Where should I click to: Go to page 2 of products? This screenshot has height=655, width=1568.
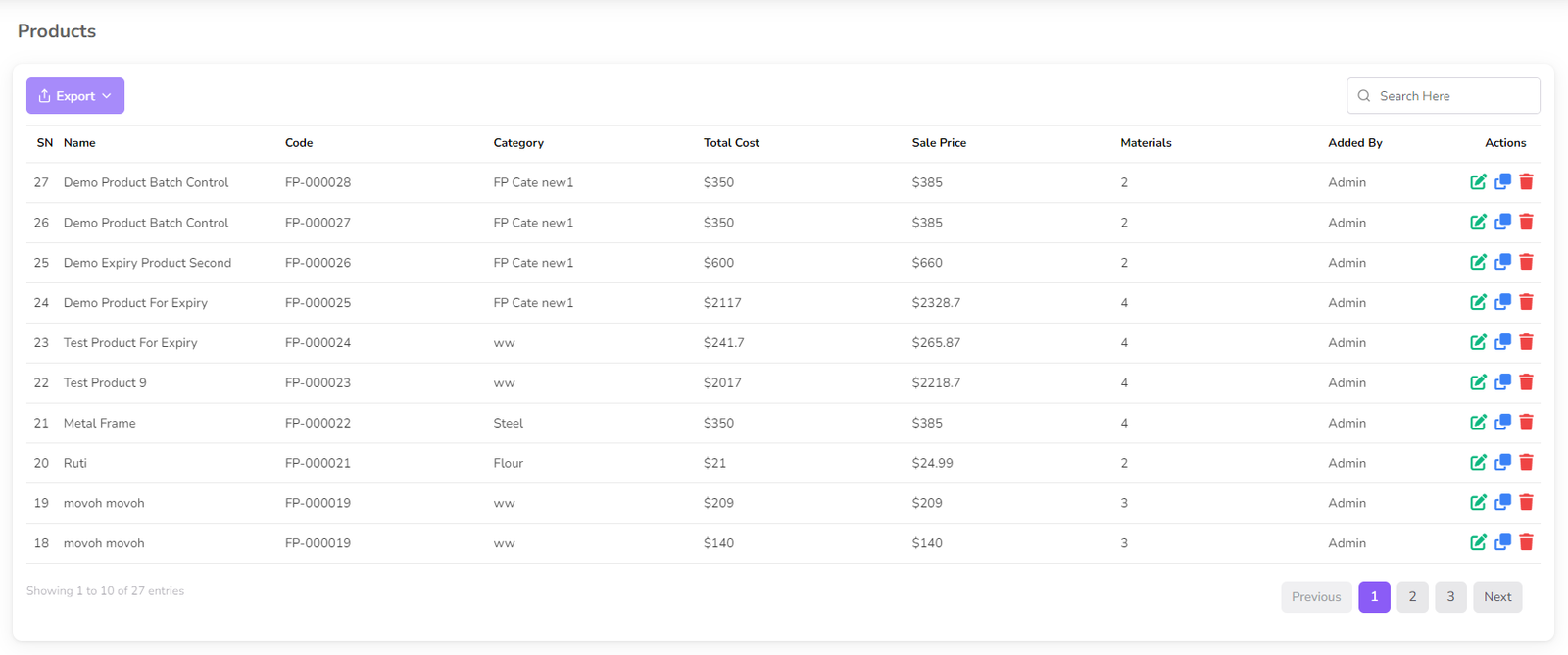[x=1412, y=597]
